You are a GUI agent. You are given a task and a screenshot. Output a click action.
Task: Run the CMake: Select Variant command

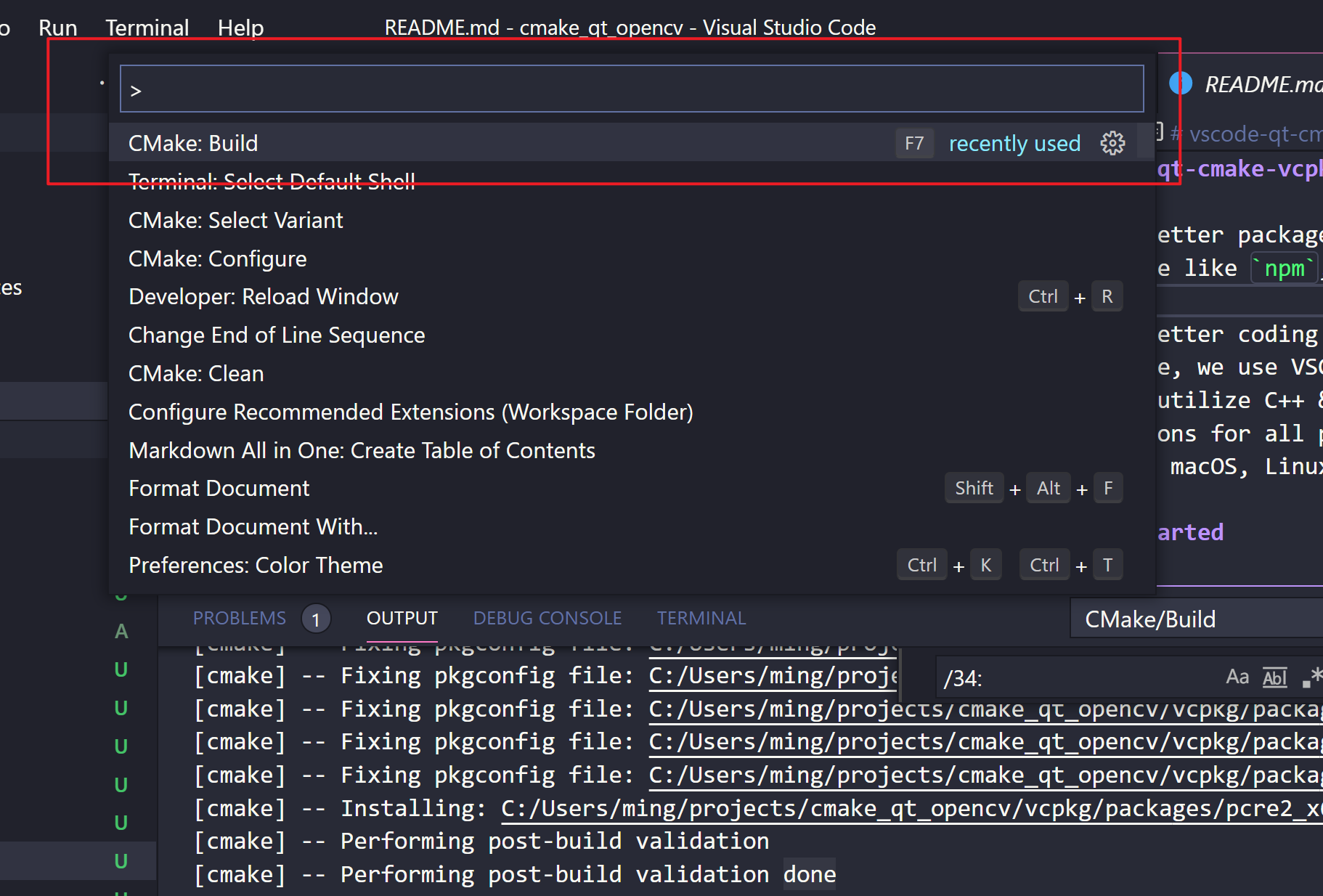pos(235,220)
